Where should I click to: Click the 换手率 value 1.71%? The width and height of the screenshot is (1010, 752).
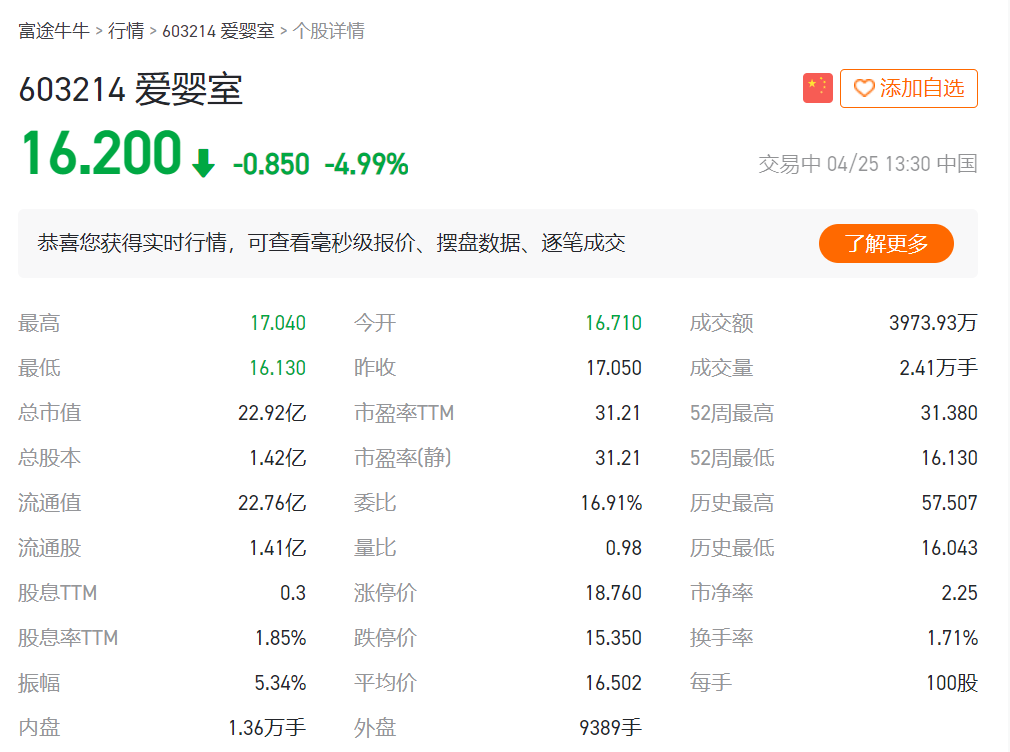952,638
